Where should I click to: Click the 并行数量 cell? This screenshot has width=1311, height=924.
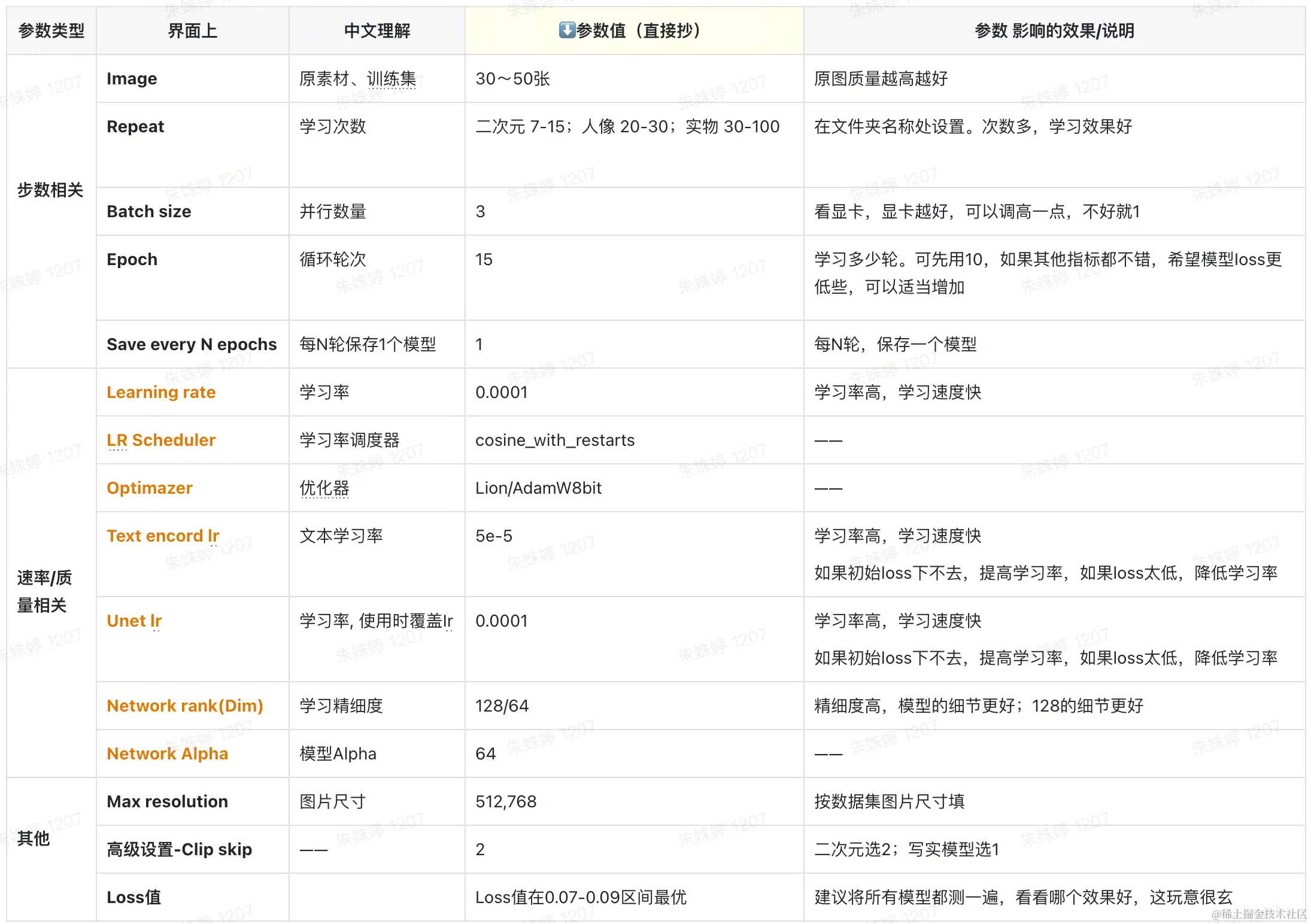click(x=377, y=211)
